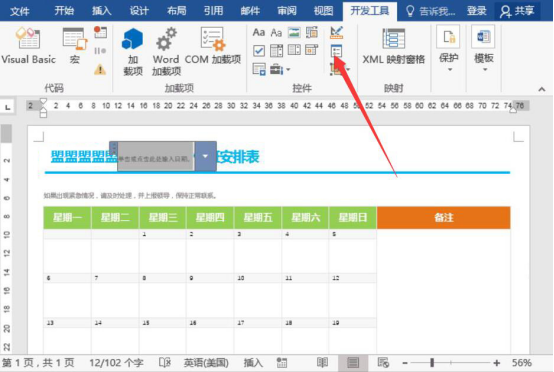
Task: Switch to the 引用 tab
Action: pyautogui.click(x=213, y=11)
